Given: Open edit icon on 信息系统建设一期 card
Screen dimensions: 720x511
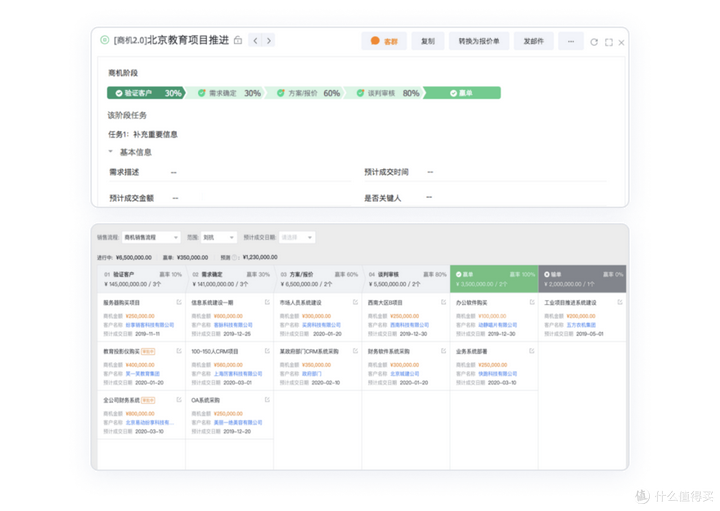Looking at the screenshot, I should point(267,302).
